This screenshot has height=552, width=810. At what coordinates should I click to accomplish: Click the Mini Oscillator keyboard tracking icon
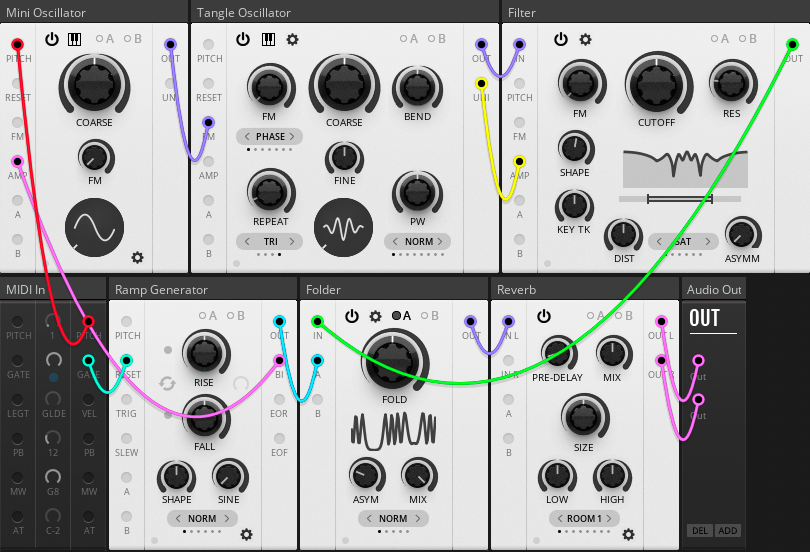pyautogui.click(x=75, y=39)
